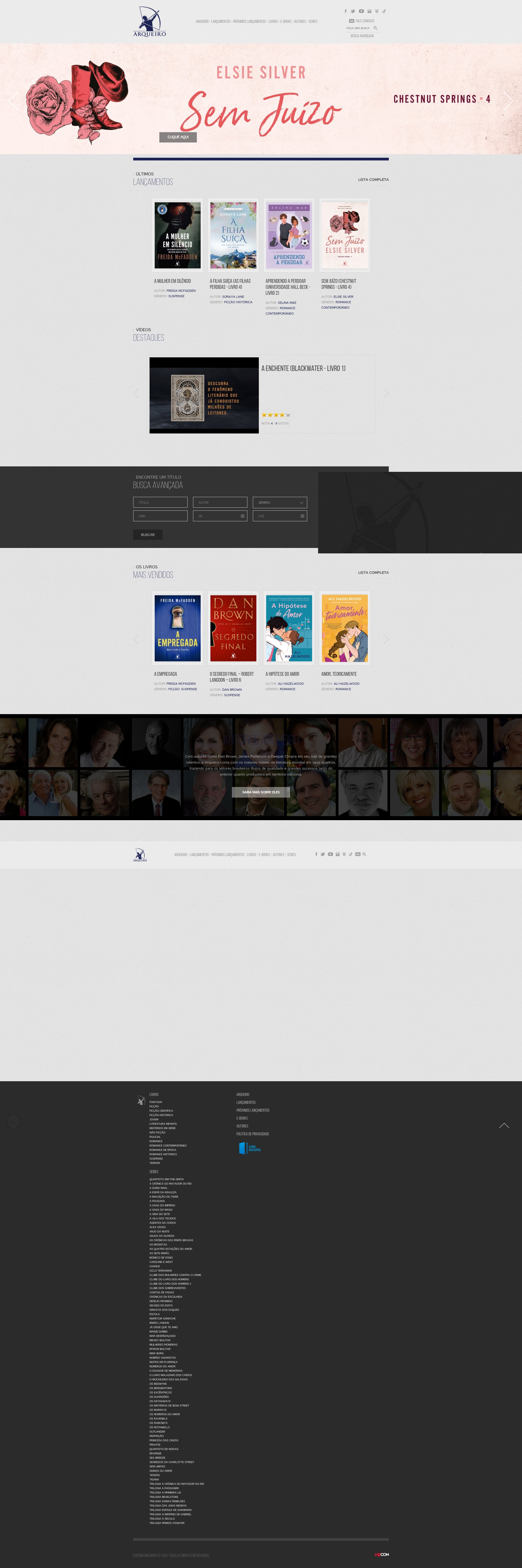Click the small Arqueiro logo in the lower nav bar
This screenshot has width=522, height=1568.
[x=140, y=855]
